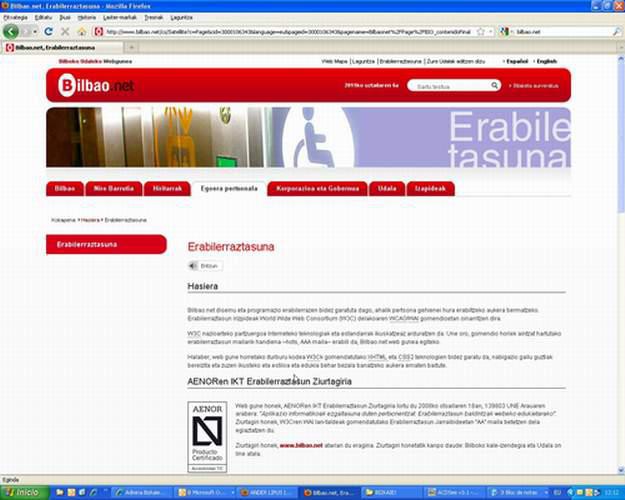This screenshot has width=625, height=500.
Task: Click the vertical scrollbar thumb
Action: [x=621, y=138]
